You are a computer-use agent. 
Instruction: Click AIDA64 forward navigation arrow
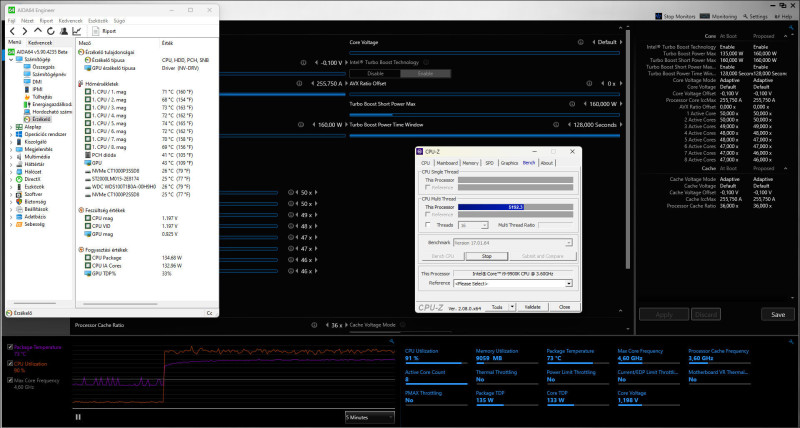[x=25, y=31]
